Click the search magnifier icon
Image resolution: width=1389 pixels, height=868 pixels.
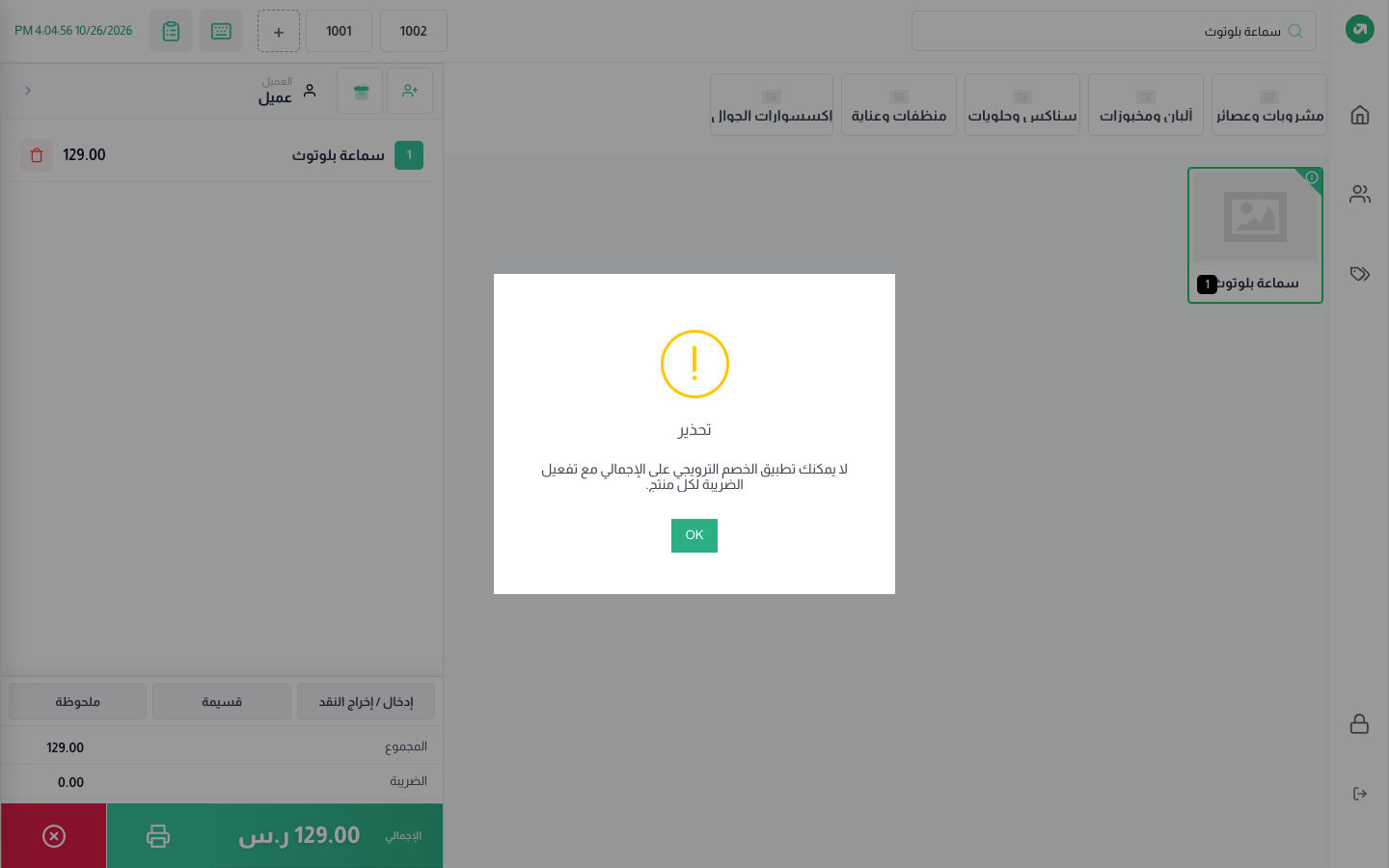[1295, 31]
